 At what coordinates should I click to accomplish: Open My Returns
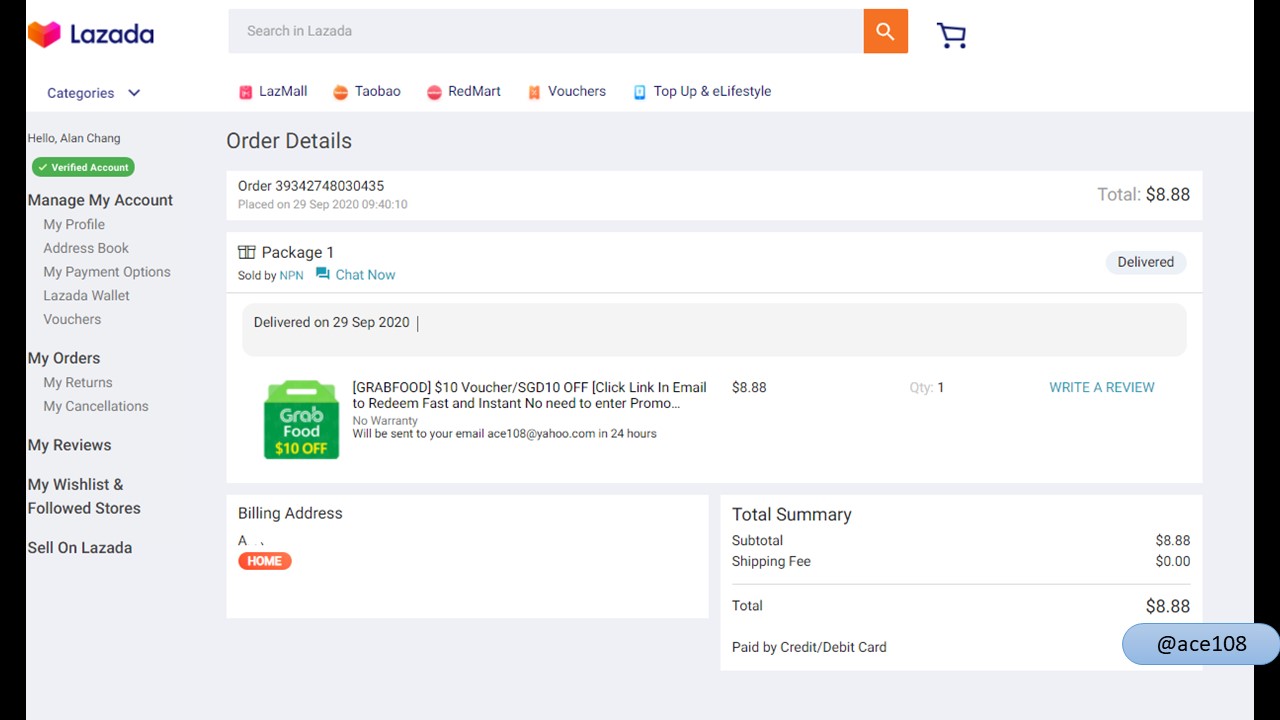coord(78,382)
